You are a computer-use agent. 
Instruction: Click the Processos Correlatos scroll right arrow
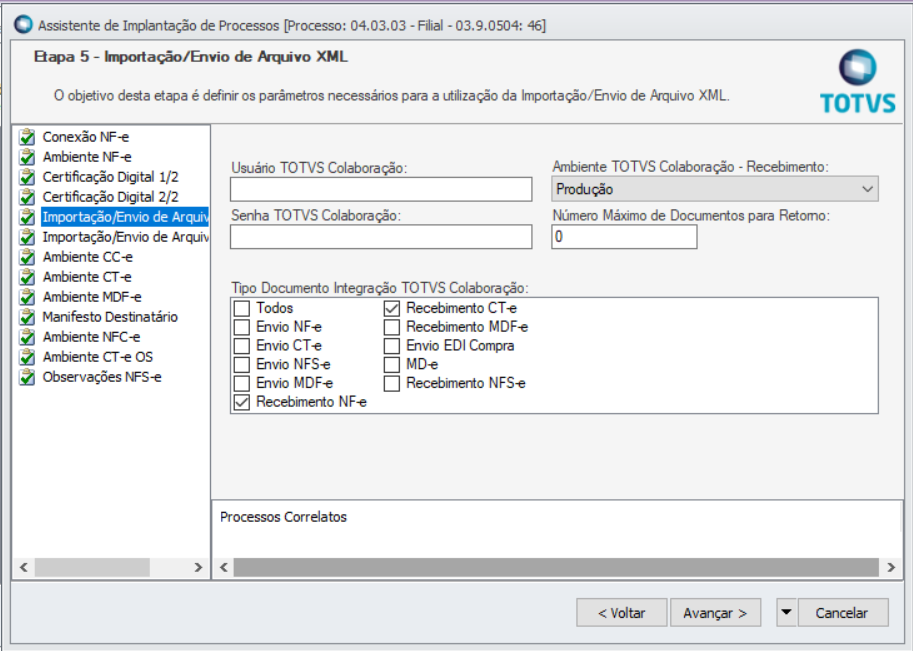(x=891, y=567)
